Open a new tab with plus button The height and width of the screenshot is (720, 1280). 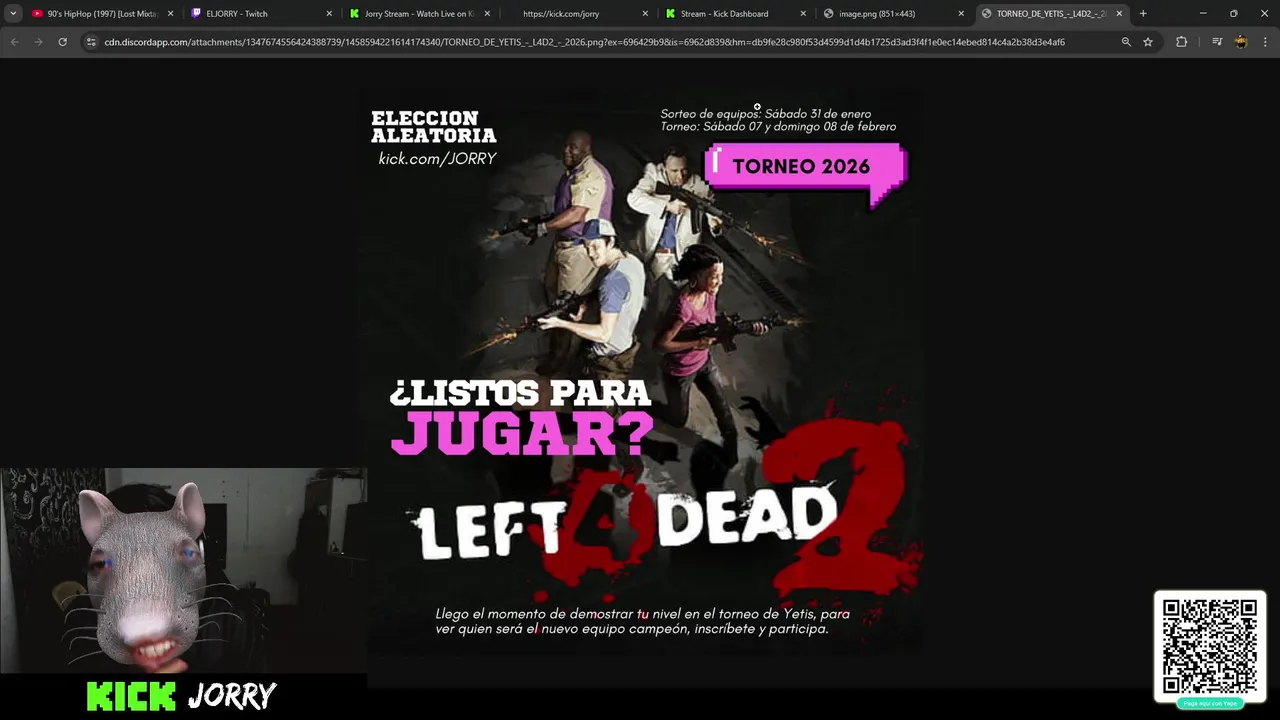(1143, 14)
